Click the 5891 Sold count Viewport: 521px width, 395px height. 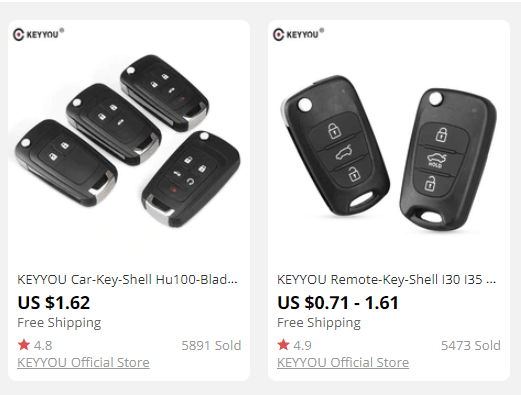click(x=211, y=345)
